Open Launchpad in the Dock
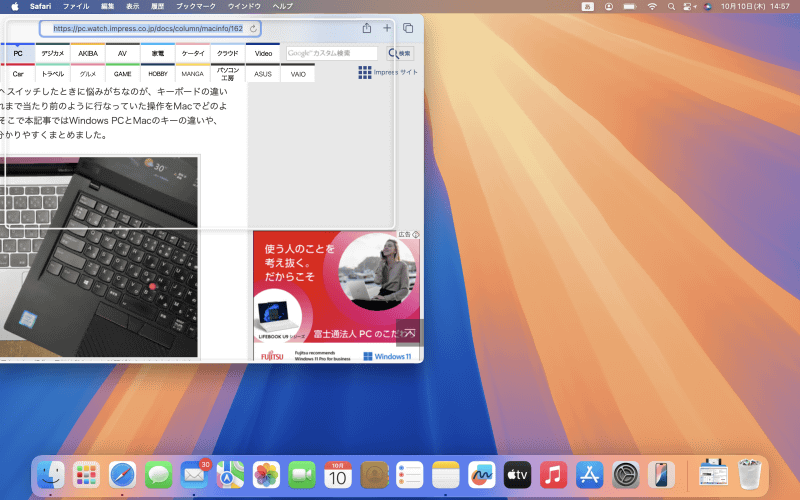Screen dimensions: 800x500 click(x=86, y=475)
